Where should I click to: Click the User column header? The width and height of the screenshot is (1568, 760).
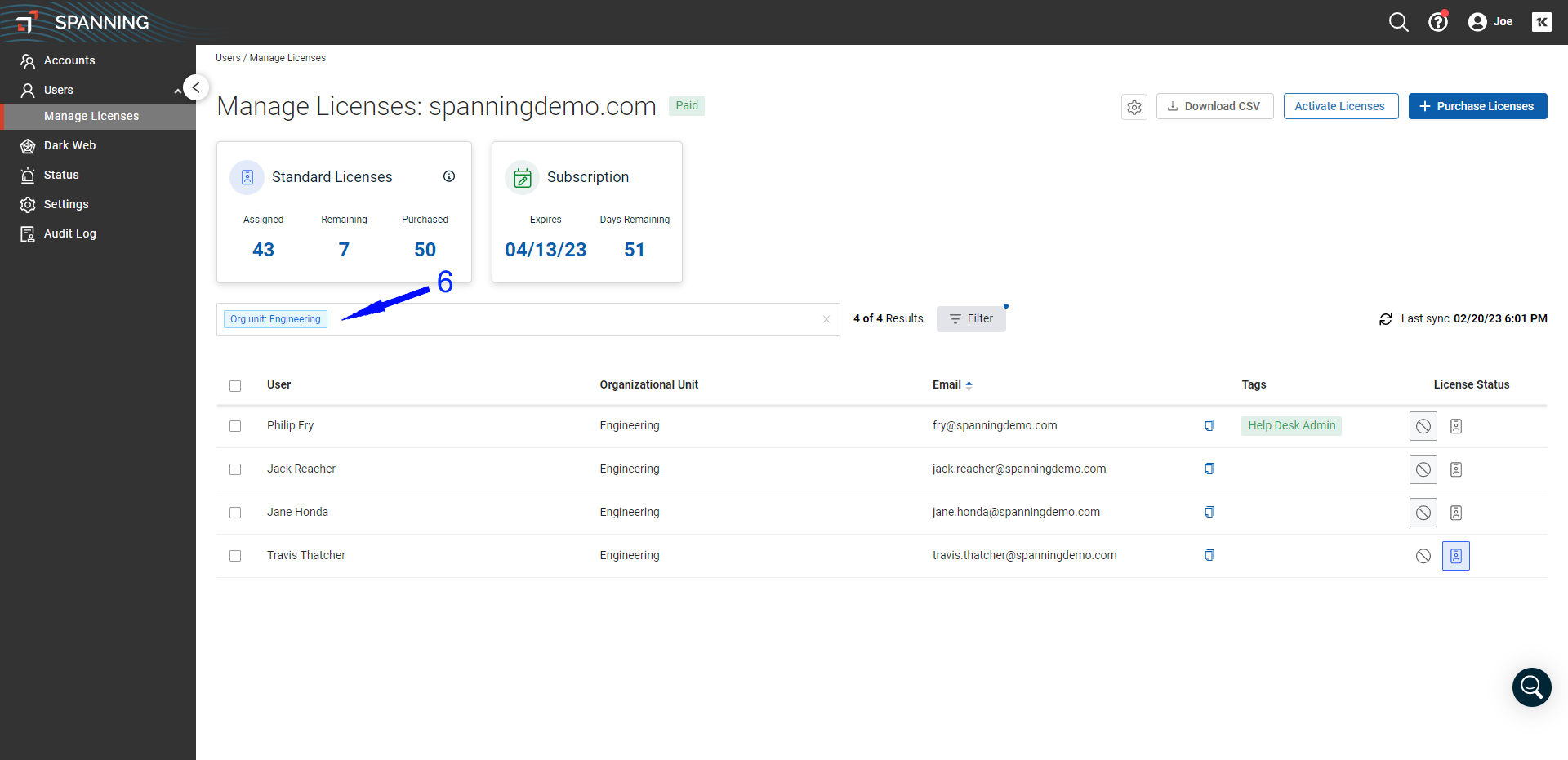[x=278, y=384]
